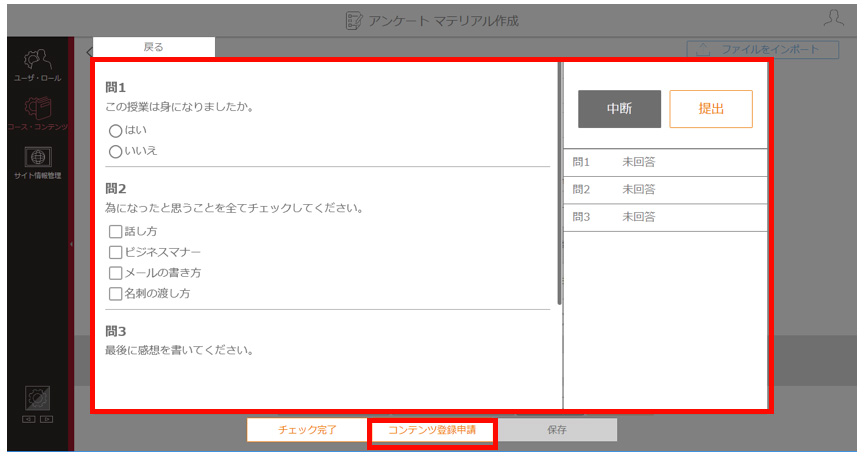Check the 話し方 checkbox
Screen dimensions: 864x459
115,231
